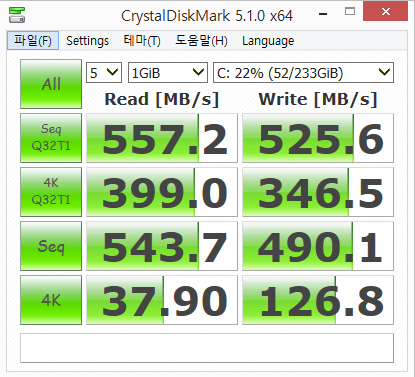Expand the 1GiB test size dropdown
The height and width of the screenshot is (377, 415).
pyautogui.click(x=168, y=72)
